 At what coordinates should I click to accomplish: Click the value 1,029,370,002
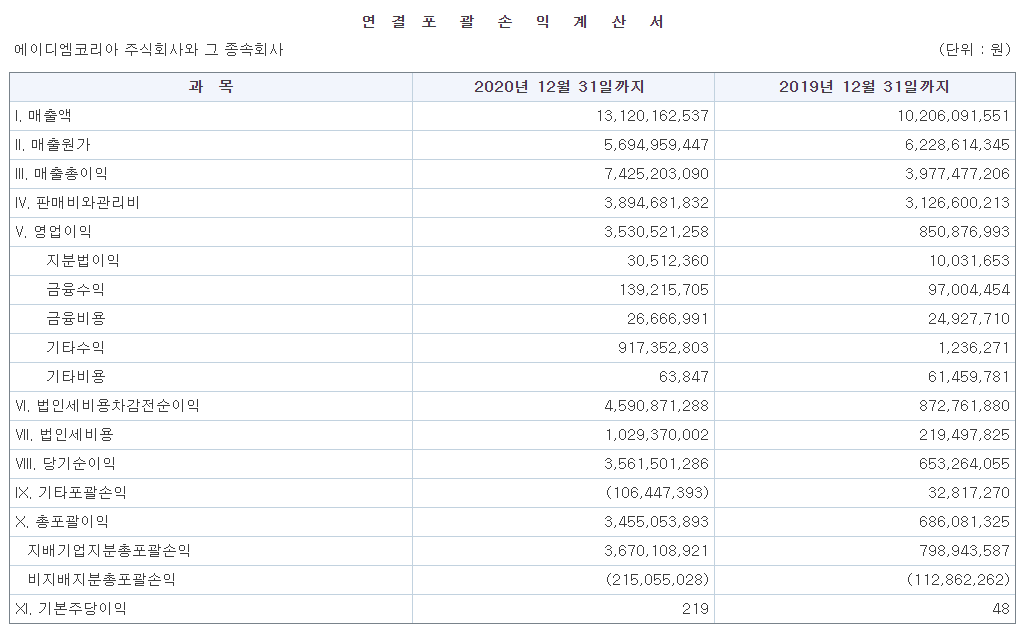click(657, 434)
